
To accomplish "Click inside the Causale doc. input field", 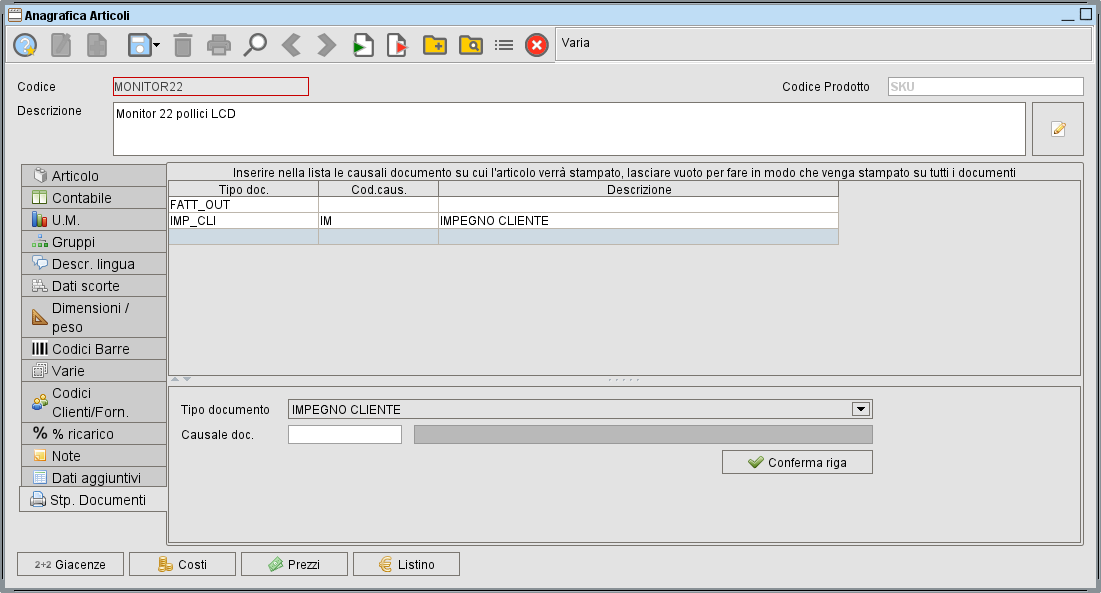I will pyautogui.click(x=344, y=434).
